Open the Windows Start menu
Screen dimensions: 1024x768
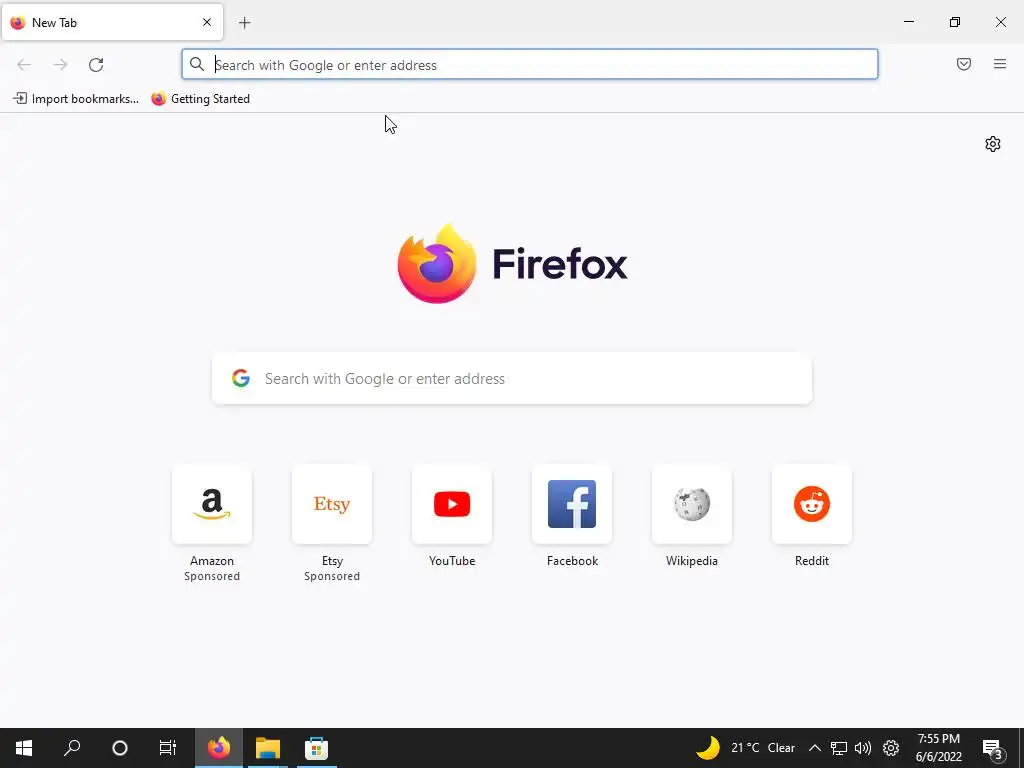coord(24,748)
